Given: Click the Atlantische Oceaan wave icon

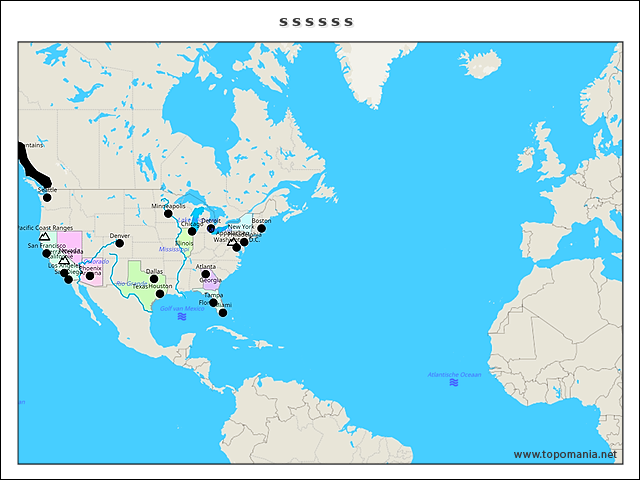Looking at the screenshot, I should point(454,382).
